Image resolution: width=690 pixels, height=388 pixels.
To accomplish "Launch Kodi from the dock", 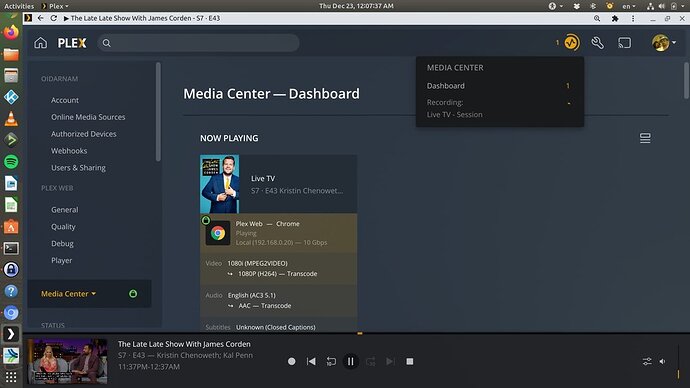I will [x=11, y=97].
